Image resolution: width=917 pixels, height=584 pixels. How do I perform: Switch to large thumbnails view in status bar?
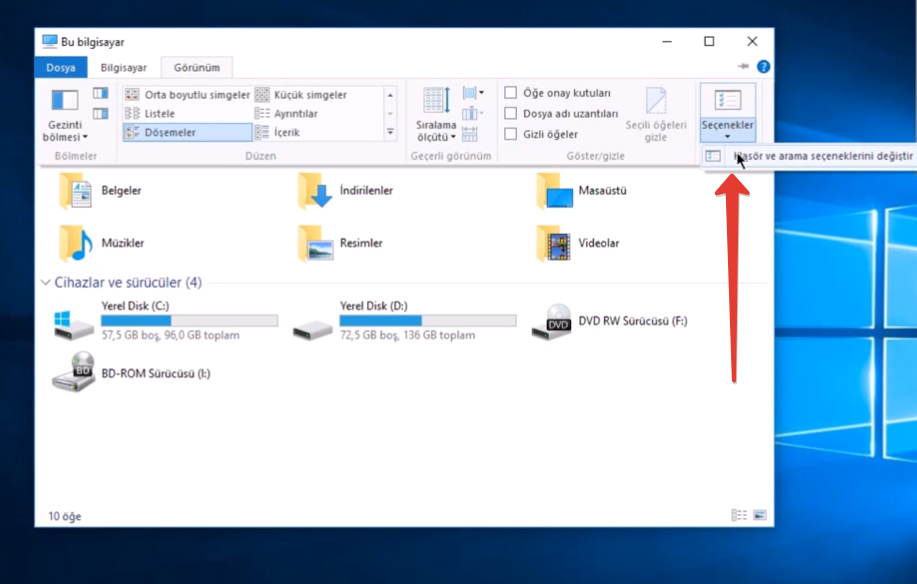760,515
